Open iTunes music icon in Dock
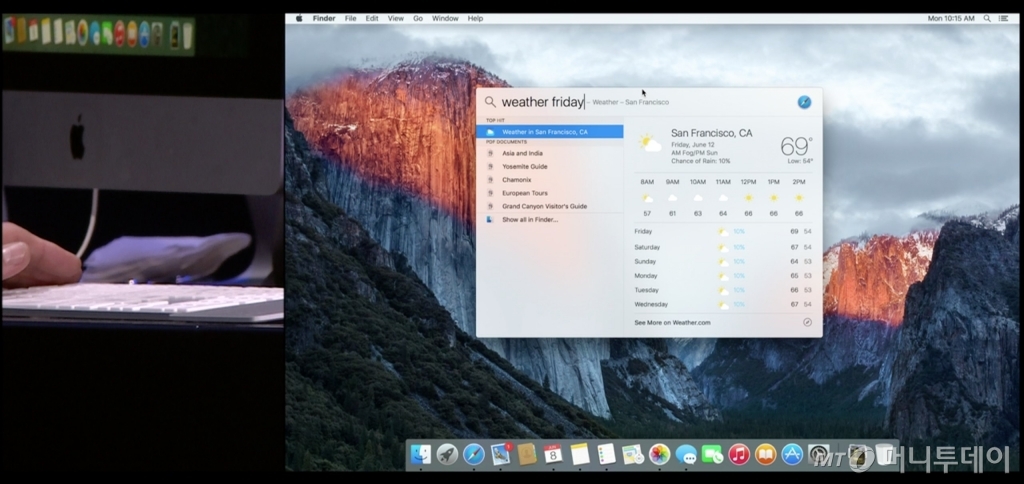Viewport: 1024px width, 484px height. click(739, 455)
